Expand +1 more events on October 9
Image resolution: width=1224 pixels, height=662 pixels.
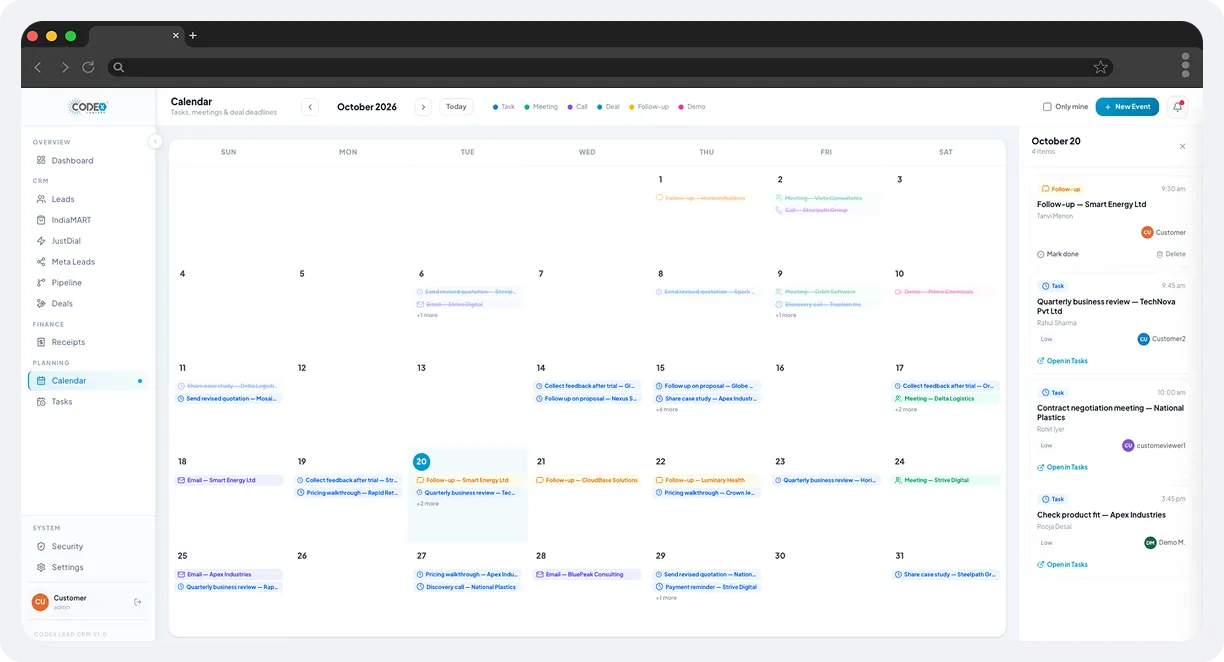click(786, 315)
